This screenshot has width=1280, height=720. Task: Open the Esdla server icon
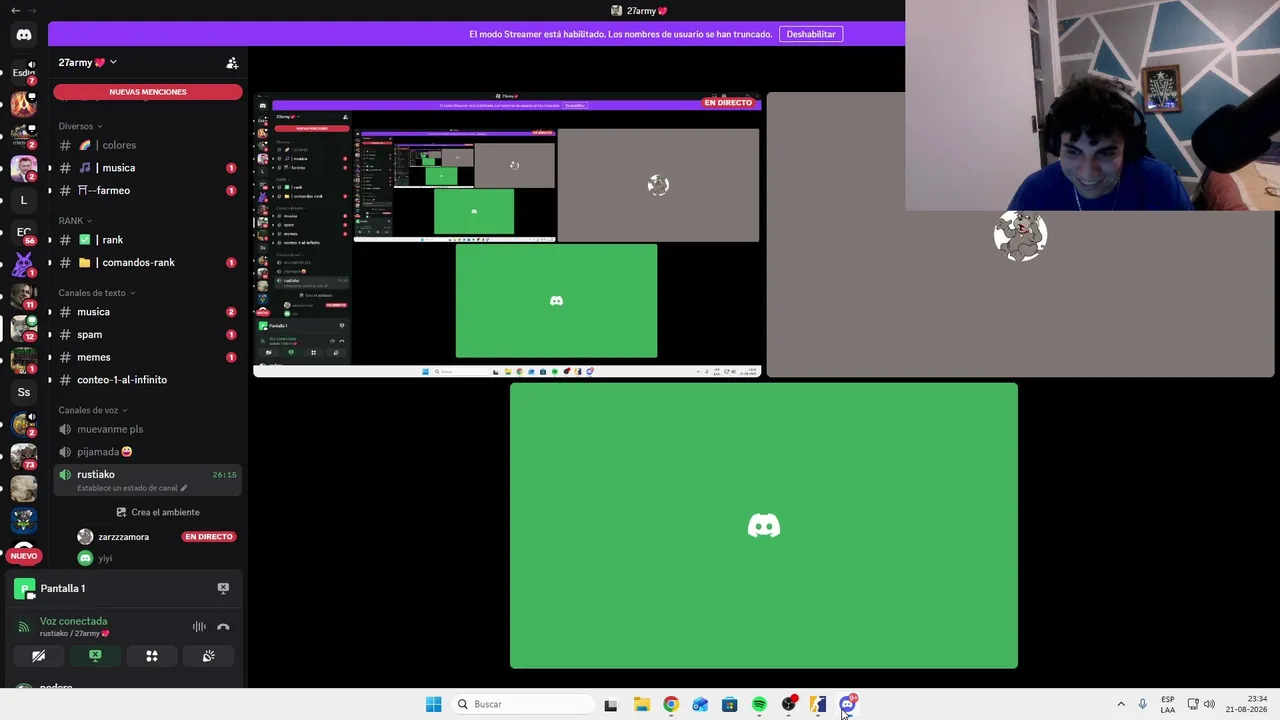pyautogui.click(x=24, y=72)
